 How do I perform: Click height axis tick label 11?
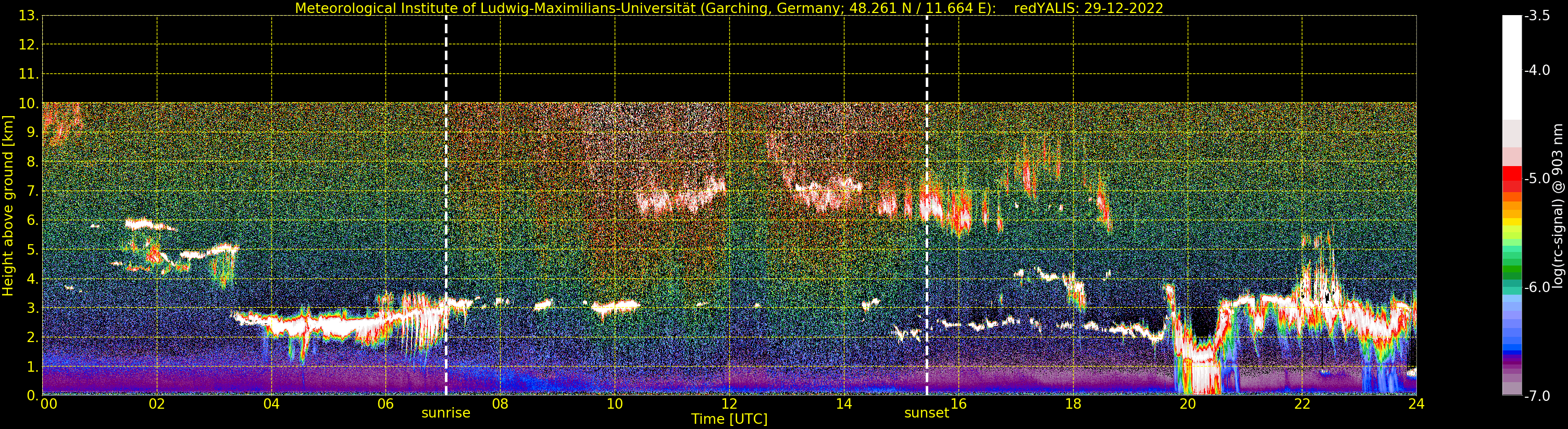click(28, 74)
